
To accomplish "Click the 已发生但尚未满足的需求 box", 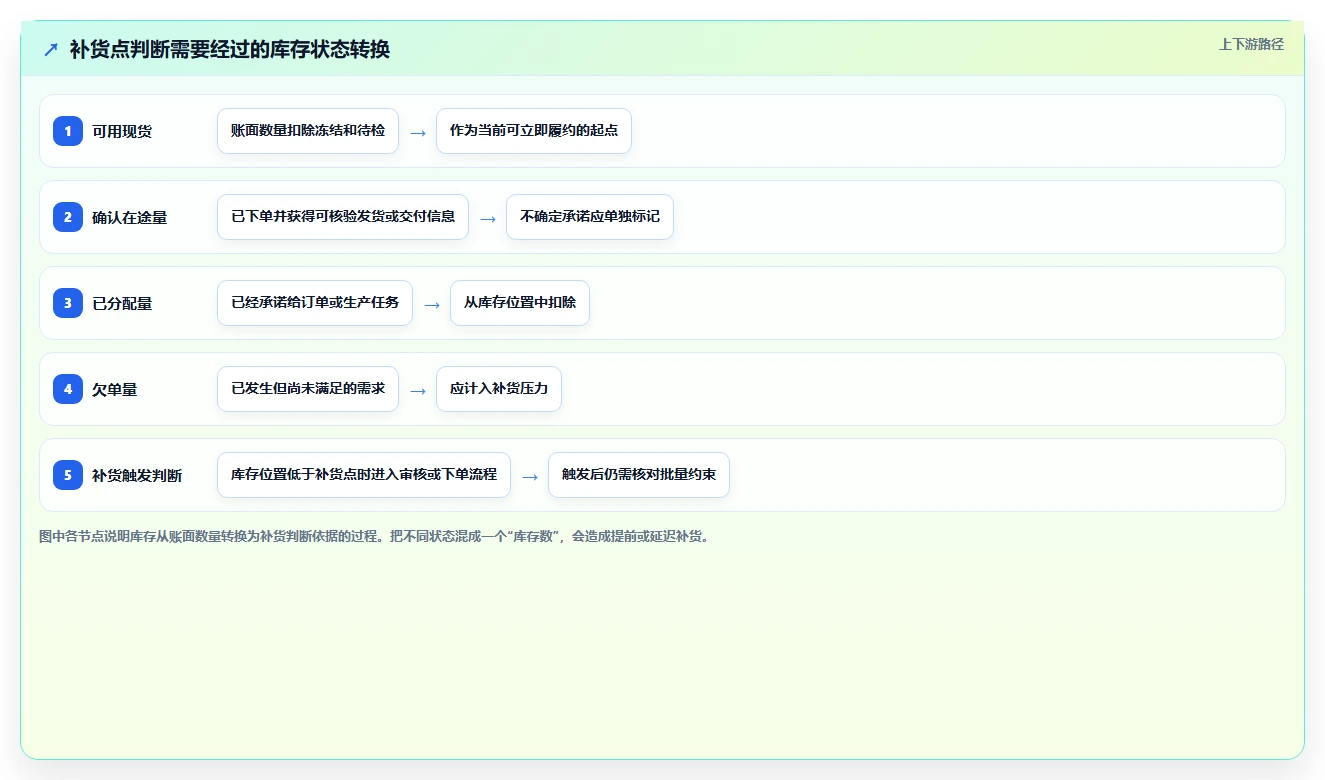I will coord(308,389).
